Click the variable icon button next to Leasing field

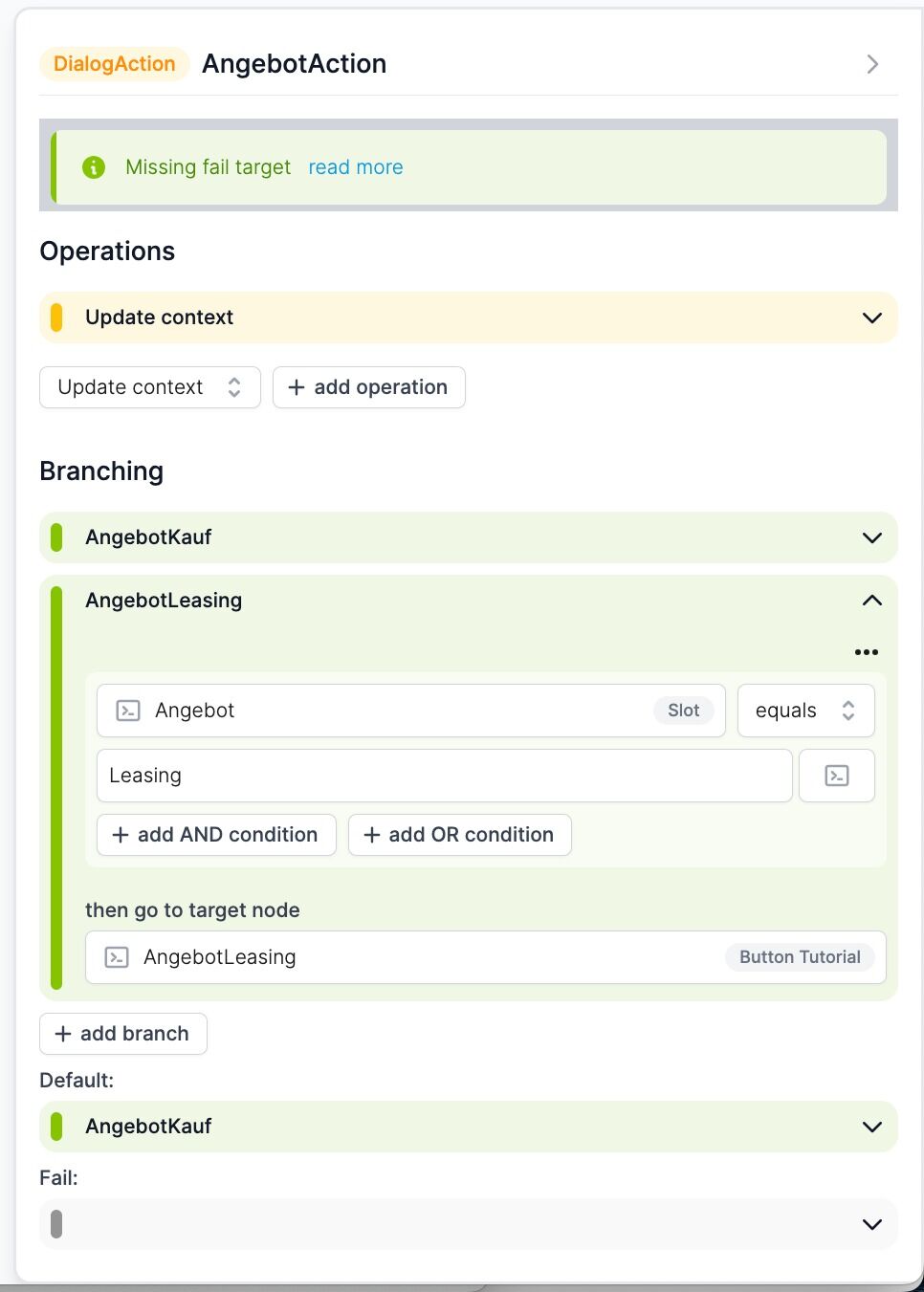(837, 776)
